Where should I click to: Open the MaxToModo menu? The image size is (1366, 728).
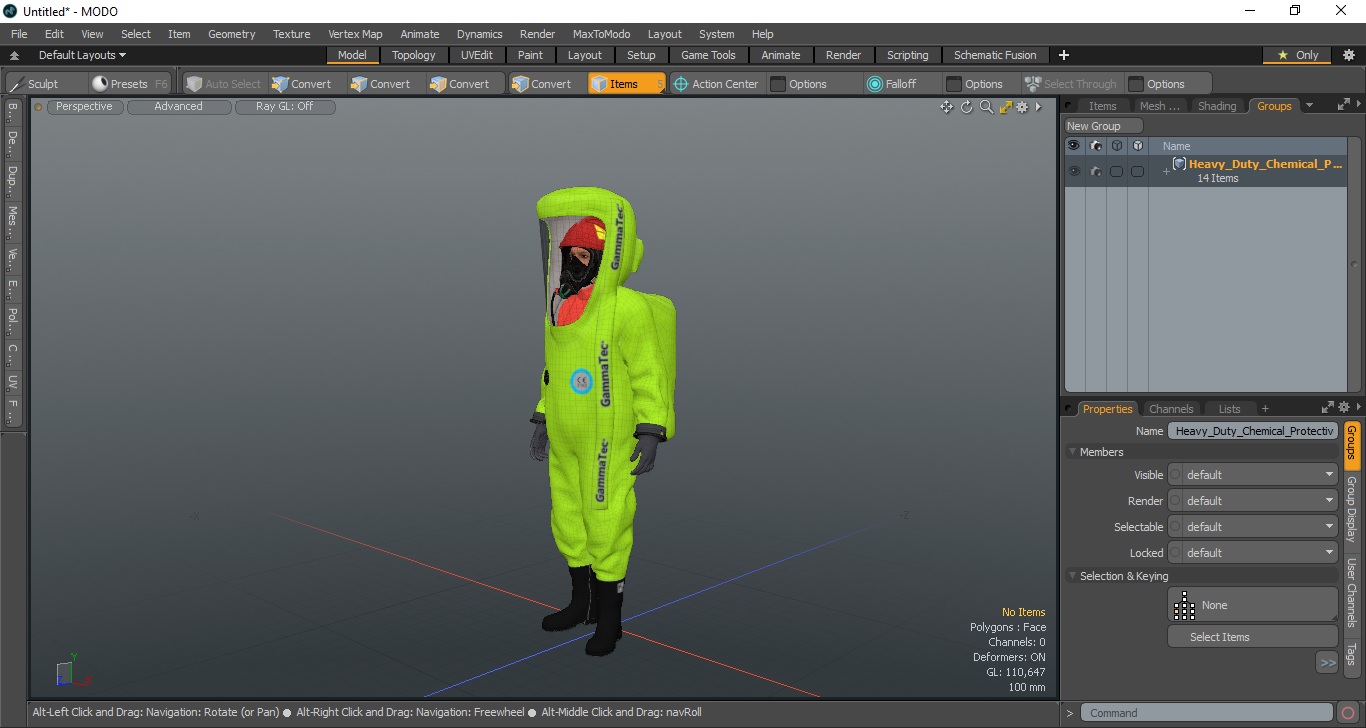(x=601, y=34)
